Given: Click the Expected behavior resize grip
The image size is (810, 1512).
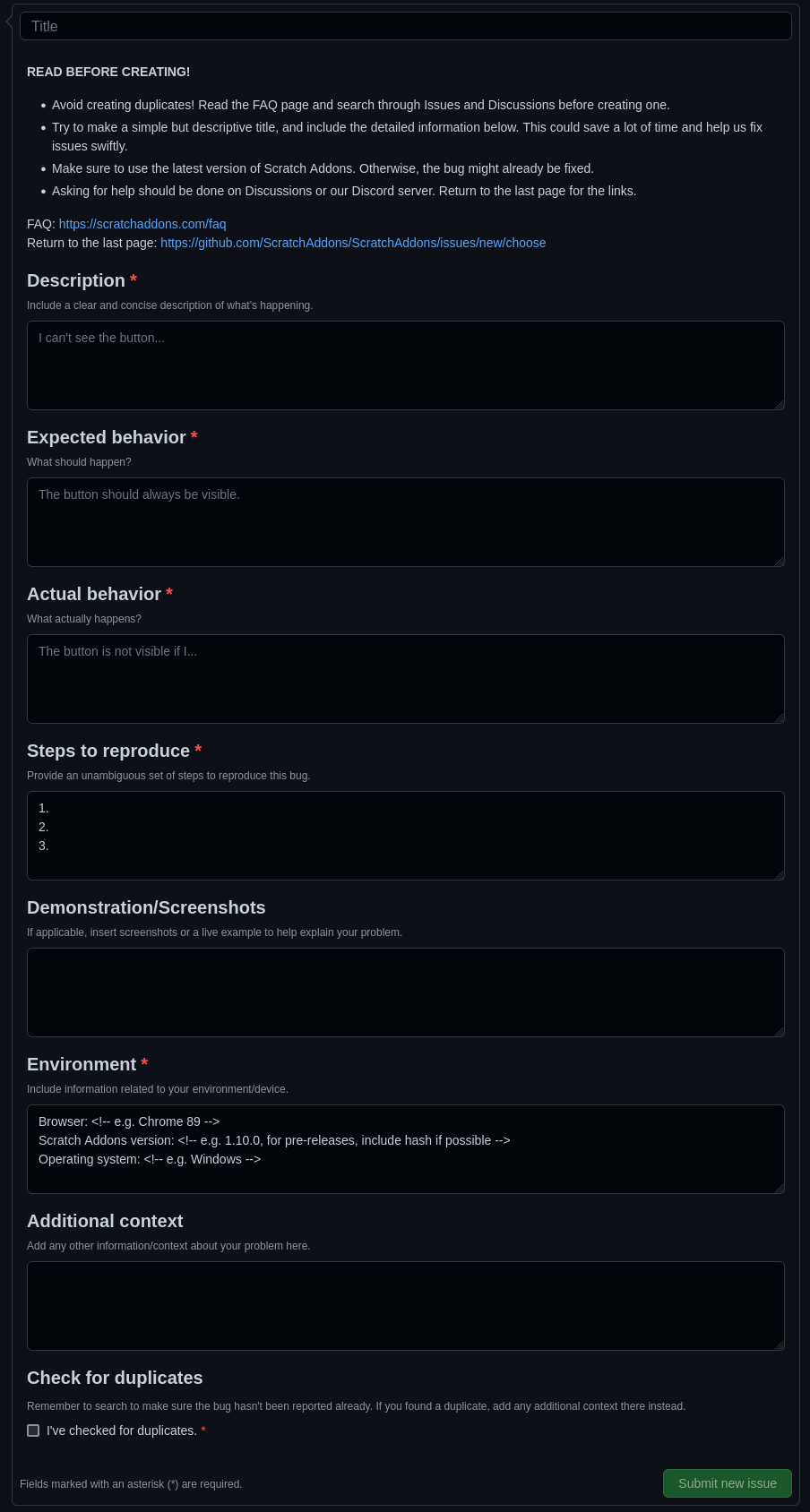Looking at the screenshot, I should point(779,562).
